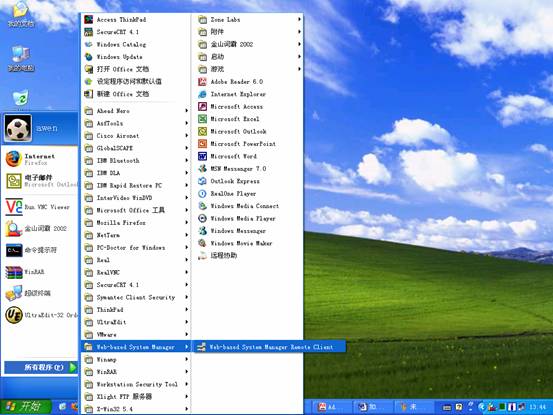Open the Real program folder
This screenshot has height=415, width=553.
136,260
